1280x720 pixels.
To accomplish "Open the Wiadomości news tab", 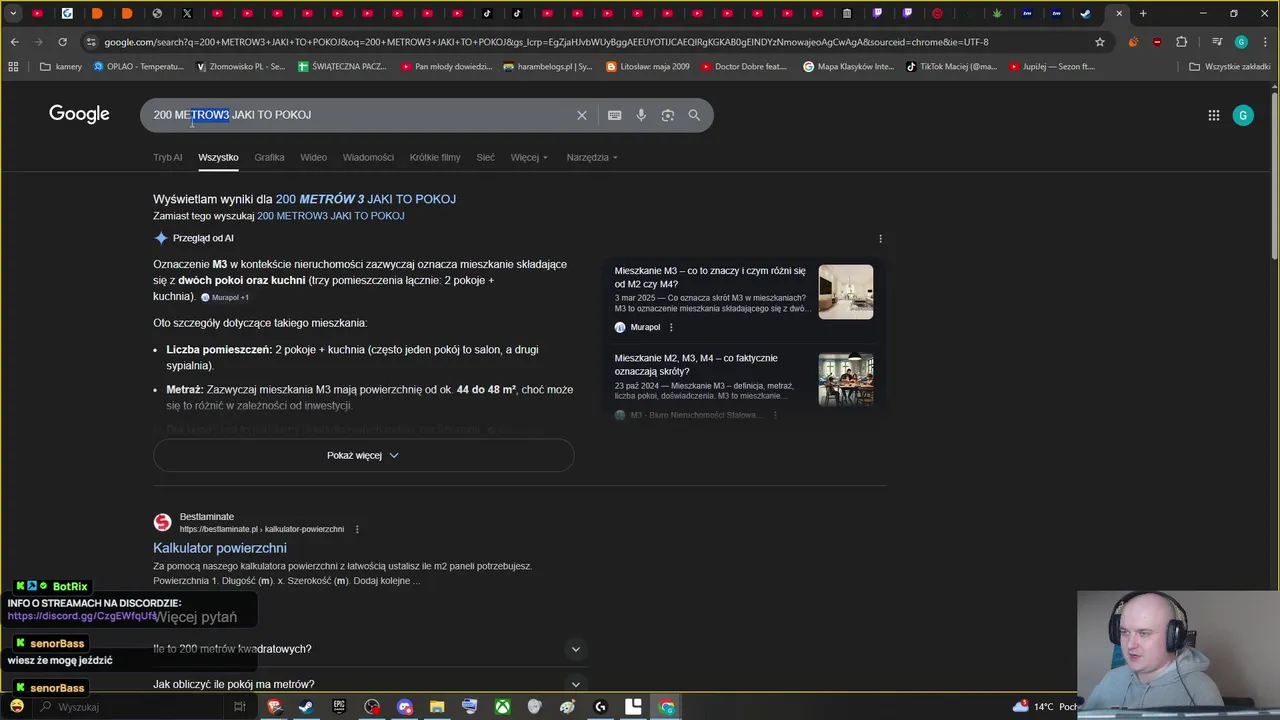I will pyautogui.click(x=368, y=157).
